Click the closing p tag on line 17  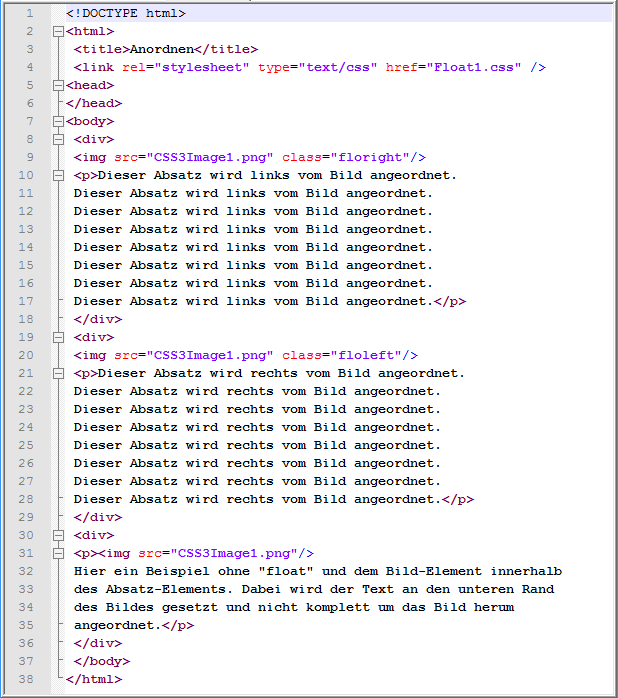(450, 301)
